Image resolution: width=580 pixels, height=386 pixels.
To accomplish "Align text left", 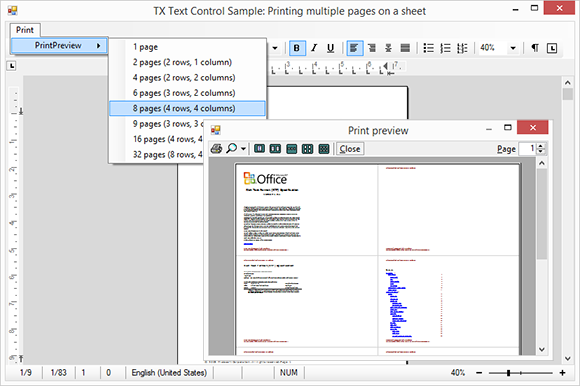I will 354,48.
